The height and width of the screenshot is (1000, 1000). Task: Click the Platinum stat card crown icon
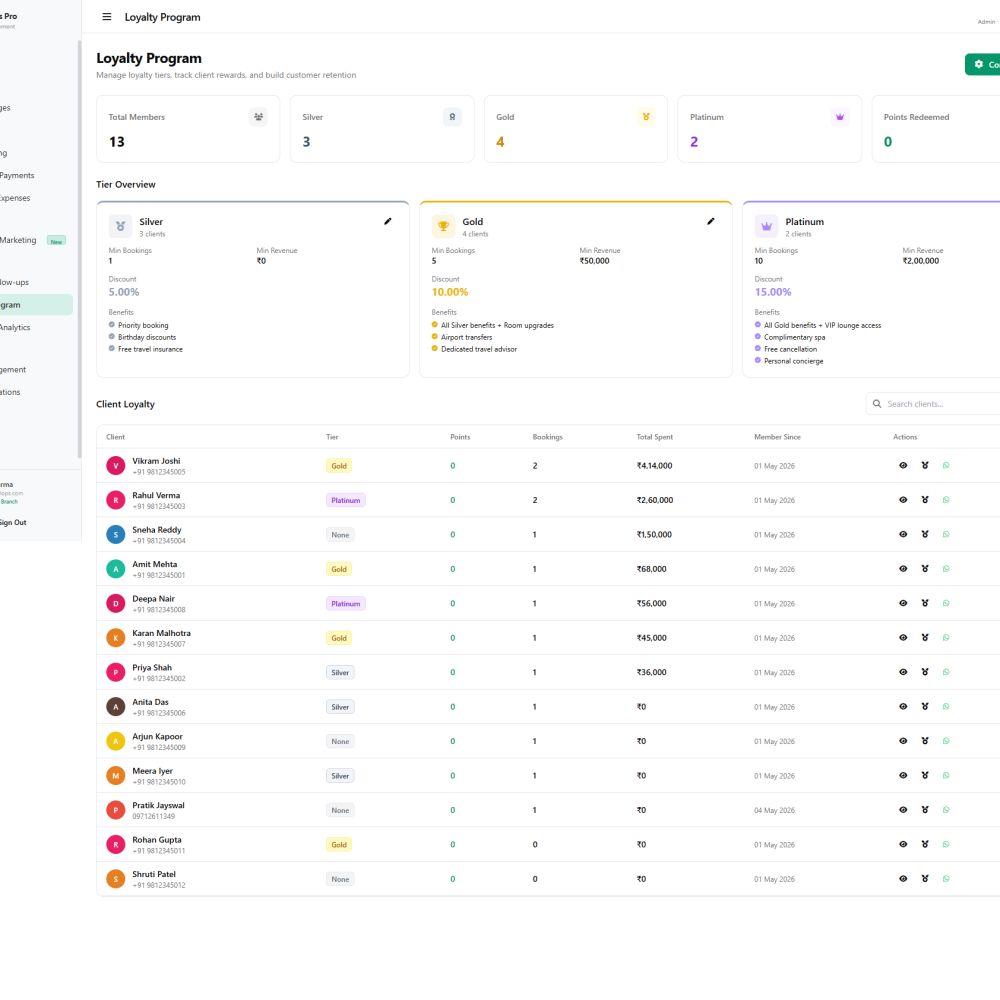click(x=840, y=117)
